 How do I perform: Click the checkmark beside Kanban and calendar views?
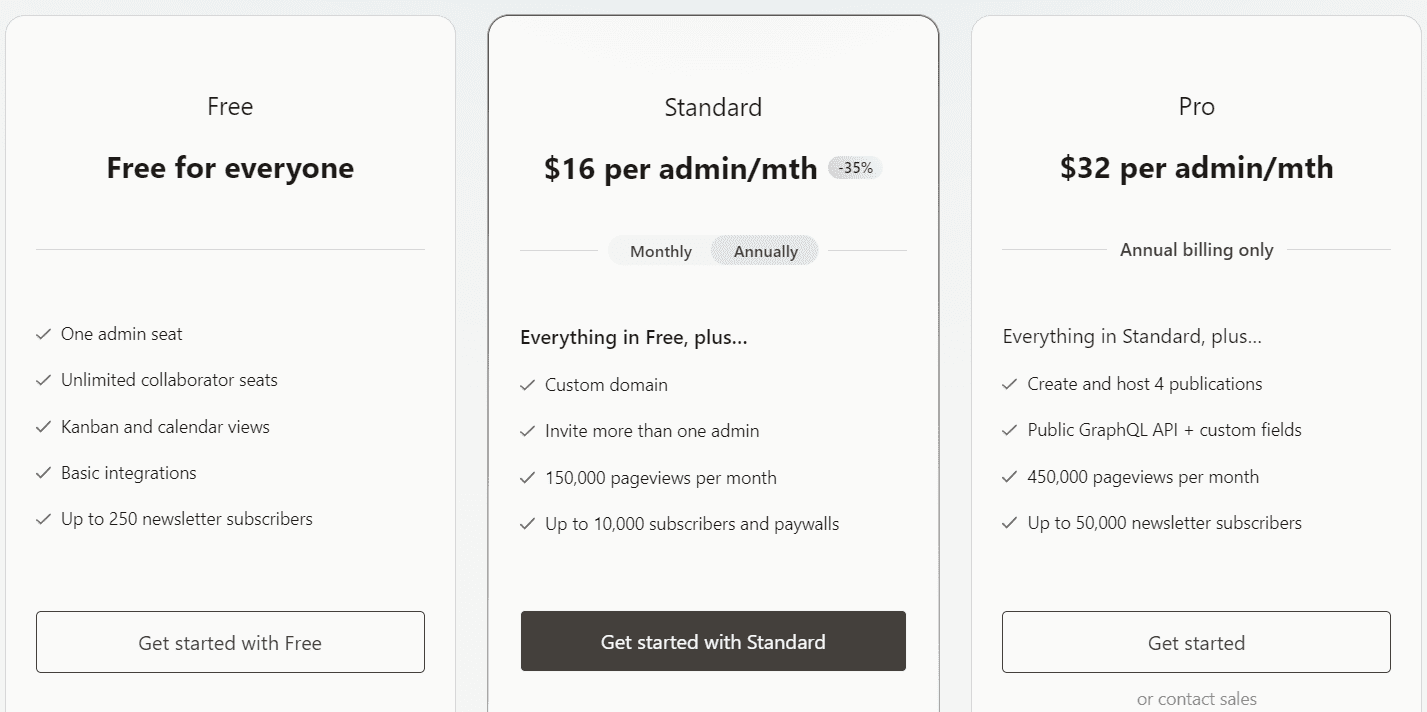point(42,427)
